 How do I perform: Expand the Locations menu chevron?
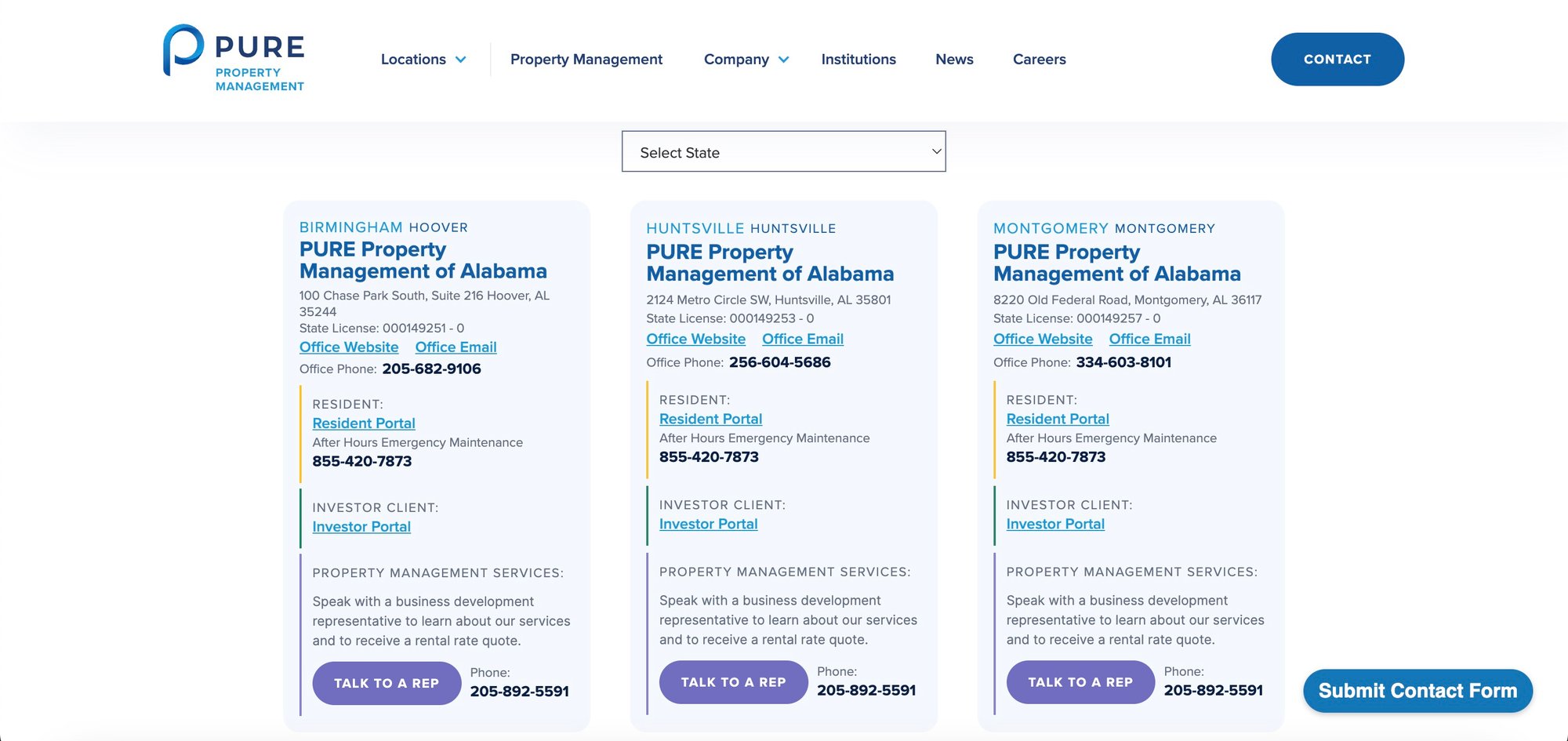click(x=461, y=60)
